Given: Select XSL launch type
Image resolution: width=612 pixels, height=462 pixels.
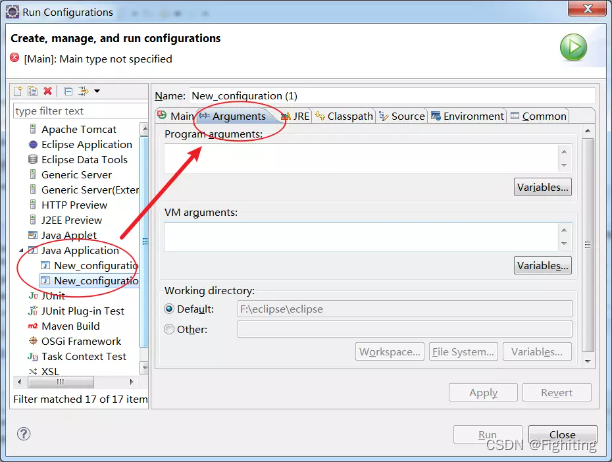Looking at the screenshot, I should [x=50, y=371].
